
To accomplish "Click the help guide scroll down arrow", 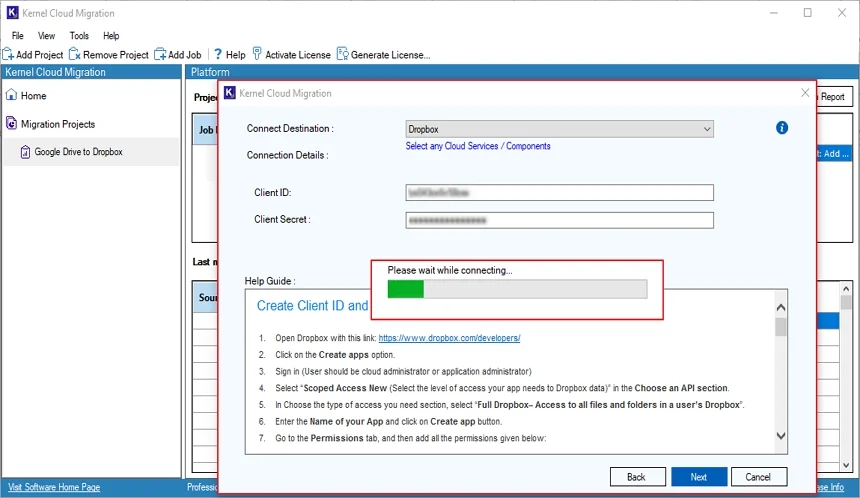I will 781,436.
